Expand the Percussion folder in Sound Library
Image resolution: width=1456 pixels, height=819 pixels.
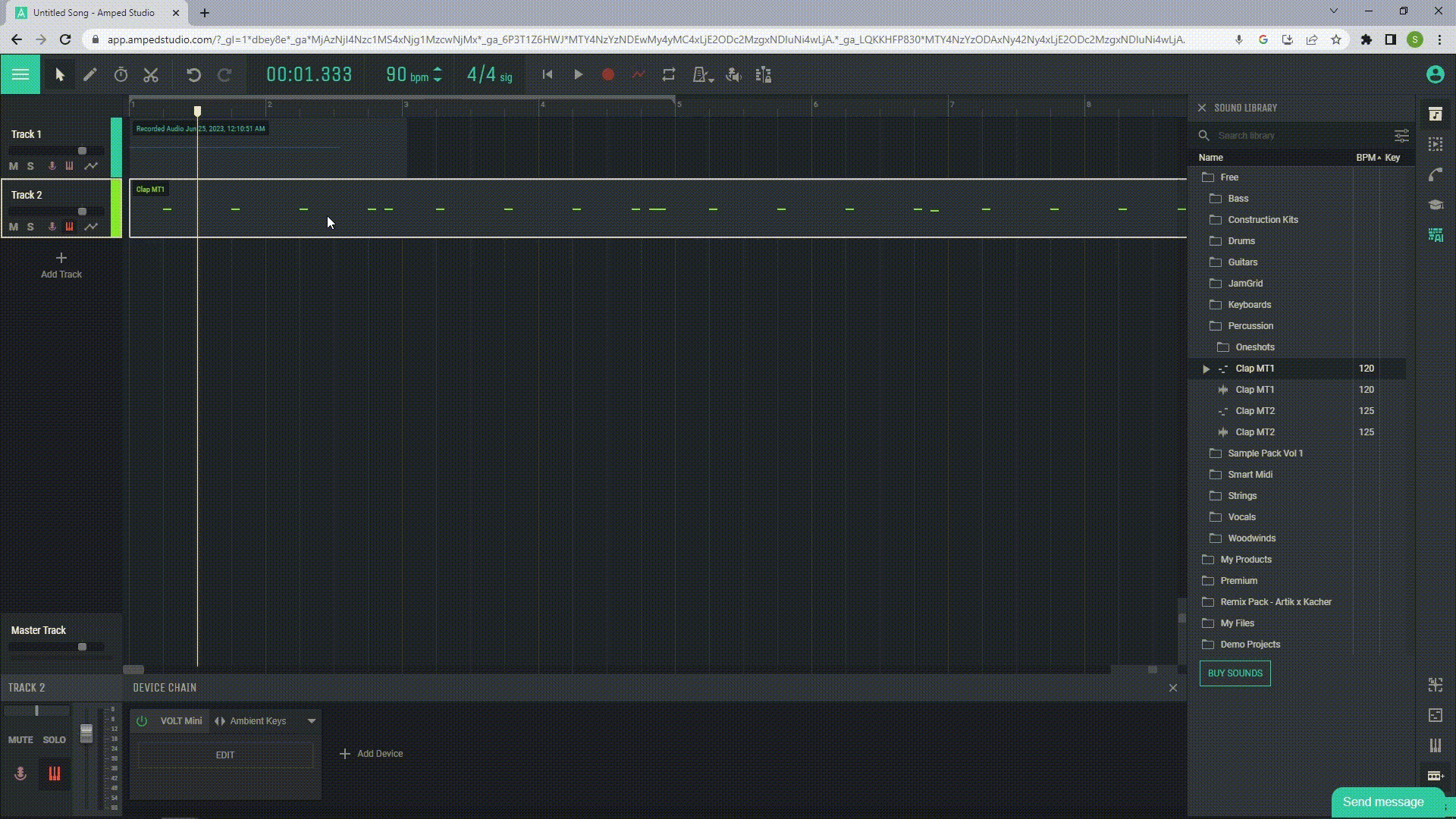(x=1250, y=325)
